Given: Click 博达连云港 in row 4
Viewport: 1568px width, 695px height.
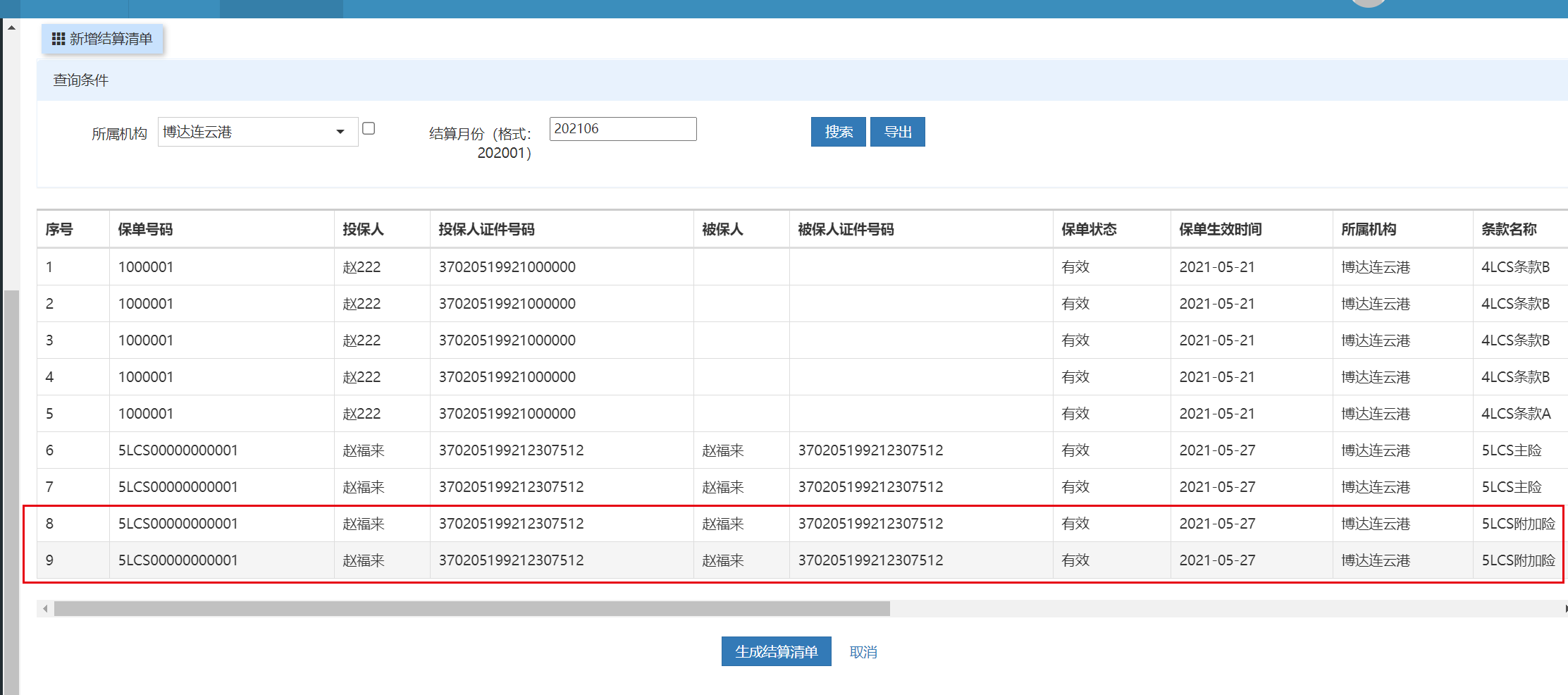Looking at the screenshot, I should pos(1376,377).
